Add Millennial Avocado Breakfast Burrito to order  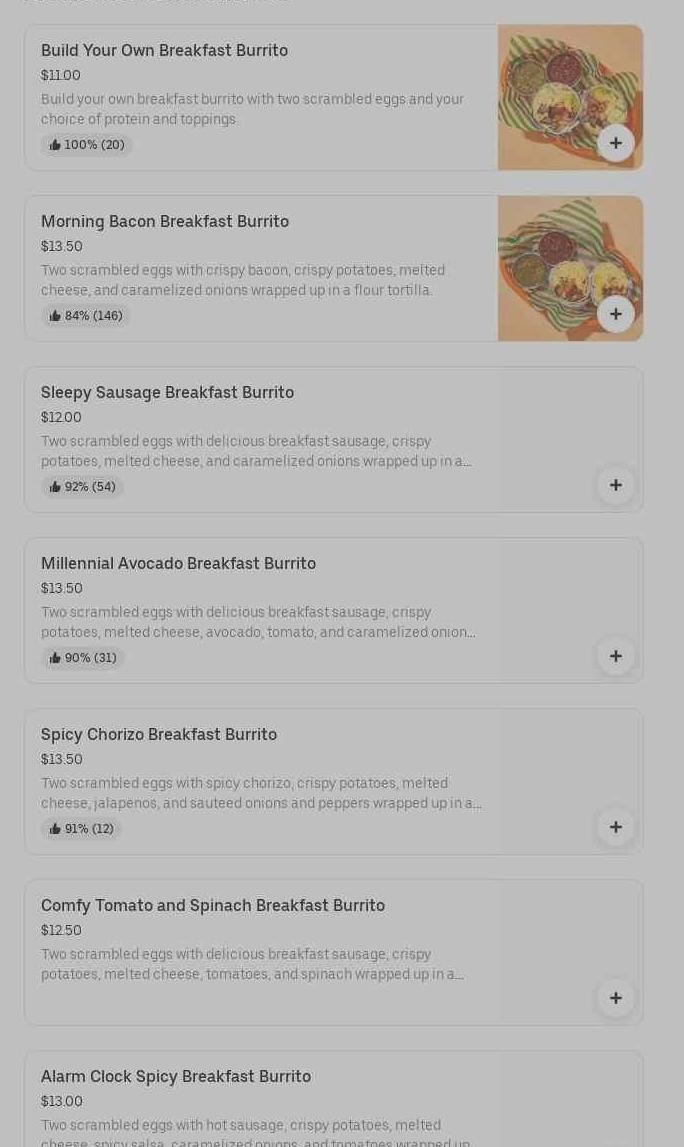click(x=615, y=656)
